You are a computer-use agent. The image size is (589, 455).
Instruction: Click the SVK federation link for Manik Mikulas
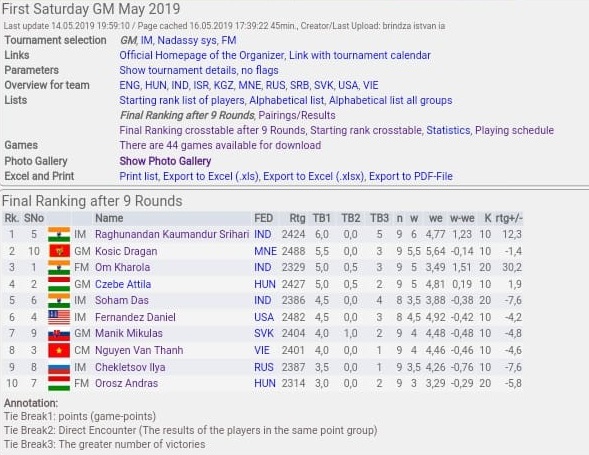click(x=264, y=334)
